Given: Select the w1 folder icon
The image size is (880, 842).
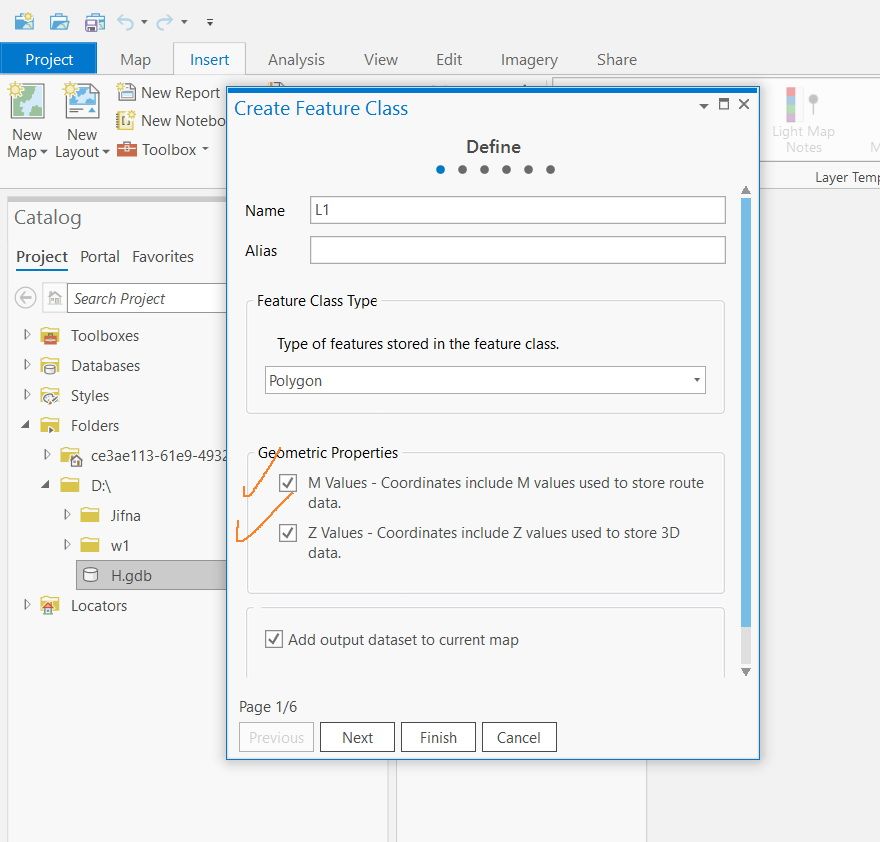Looking at the screenshot, I should [90, 544].
